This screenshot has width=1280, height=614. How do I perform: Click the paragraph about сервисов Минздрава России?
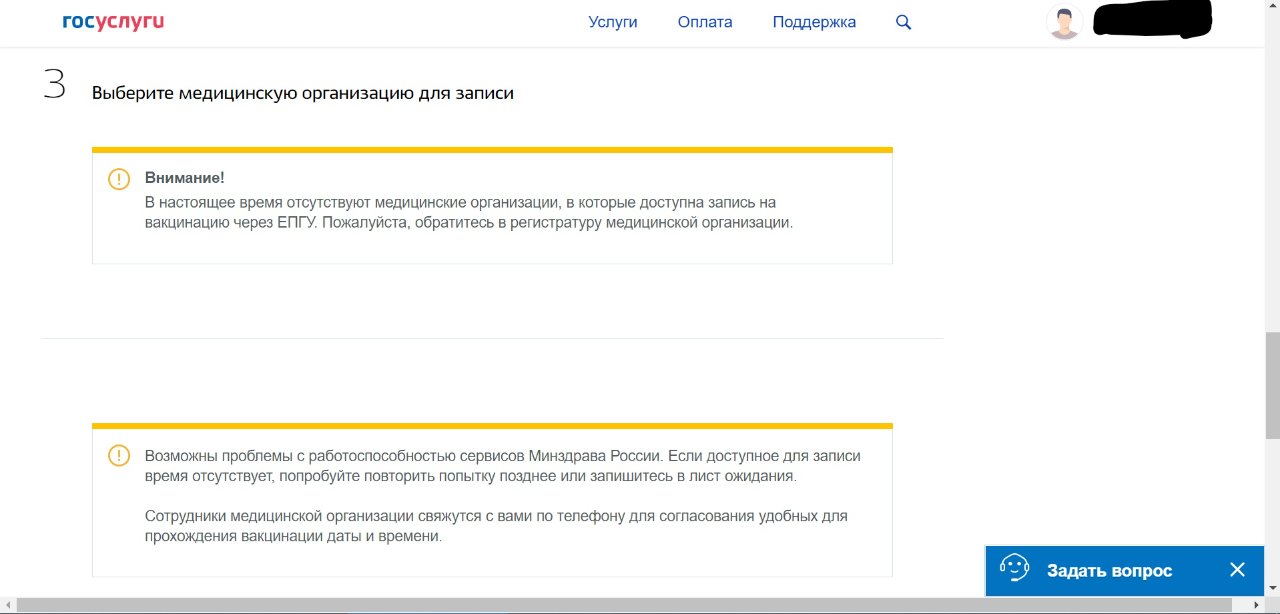(x=502, y=465)
